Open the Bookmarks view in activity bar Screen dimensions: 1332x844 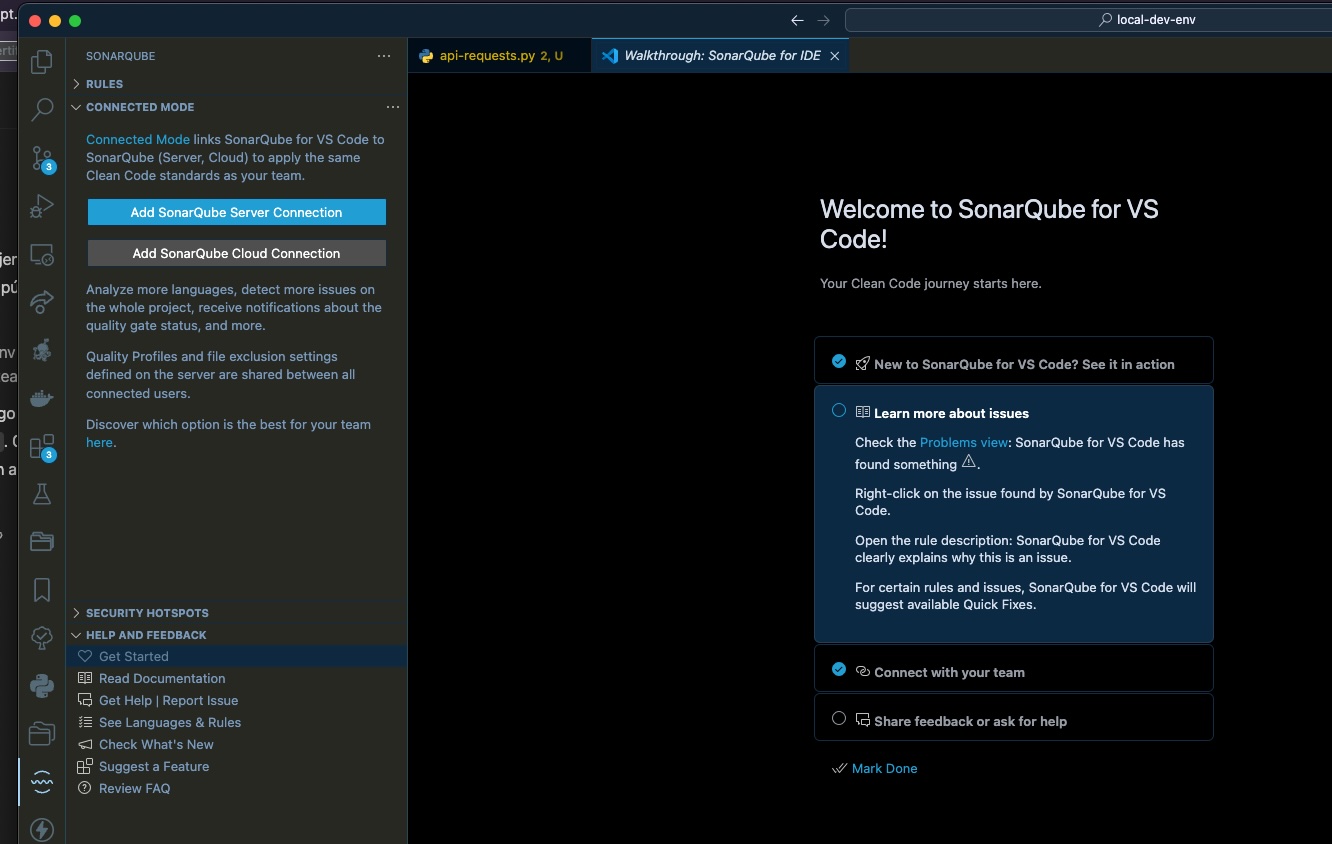tap(42, 590)
